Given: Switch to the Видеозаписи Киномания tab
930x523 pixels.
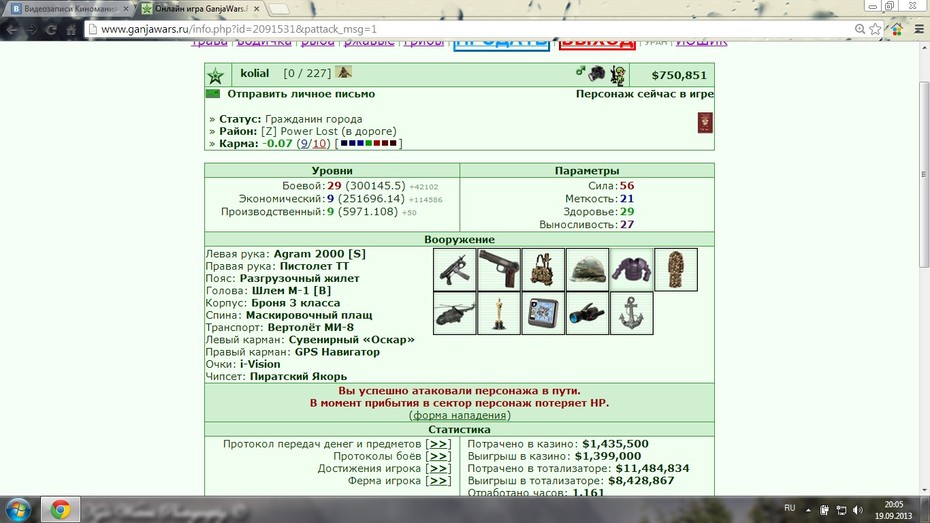Looking at the screenshot, I should 70,9.
